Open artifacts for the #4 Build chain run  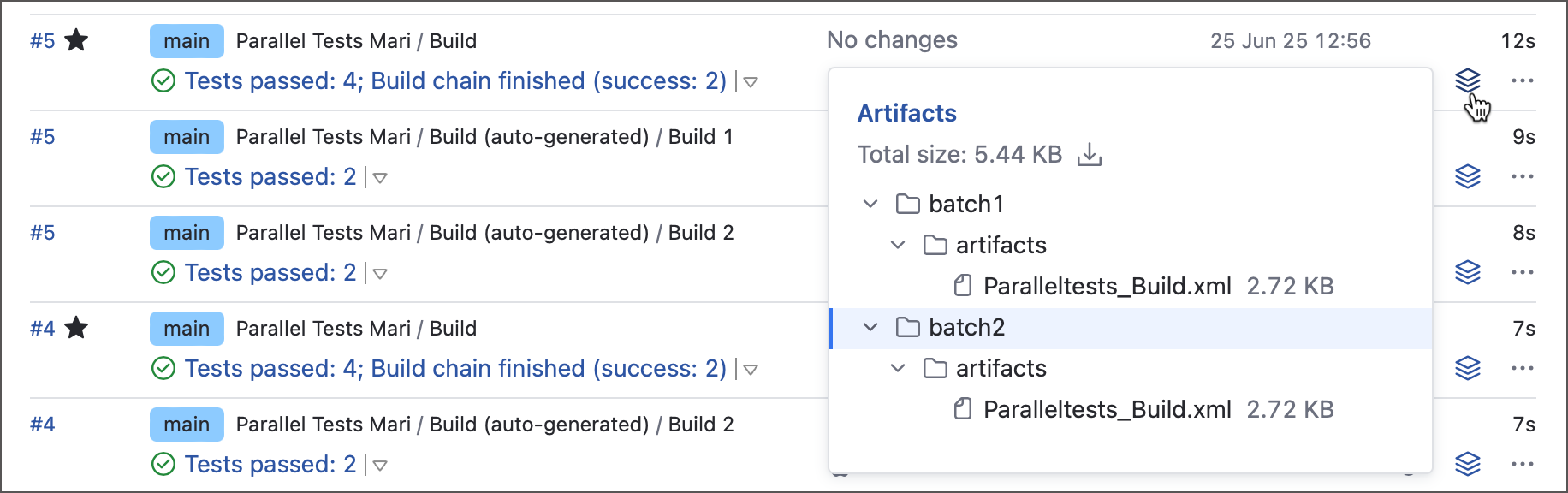1466,368
